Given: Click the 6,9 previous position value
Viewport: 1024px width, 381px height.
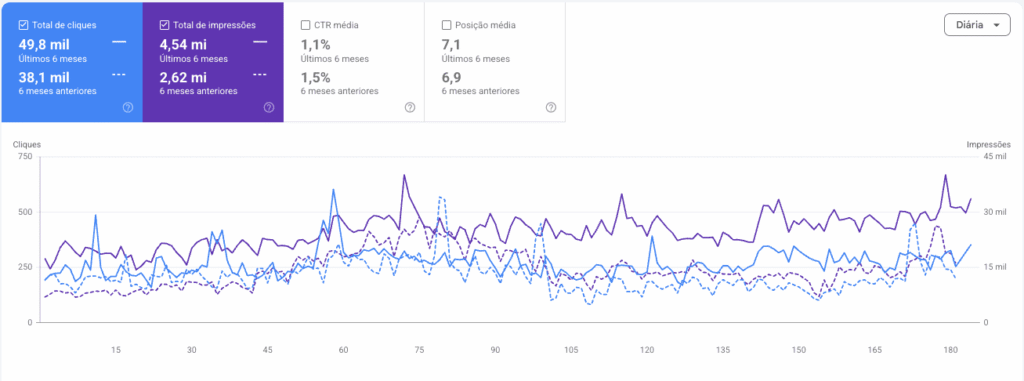Looking at the screenshot, I should click(452, 78).
